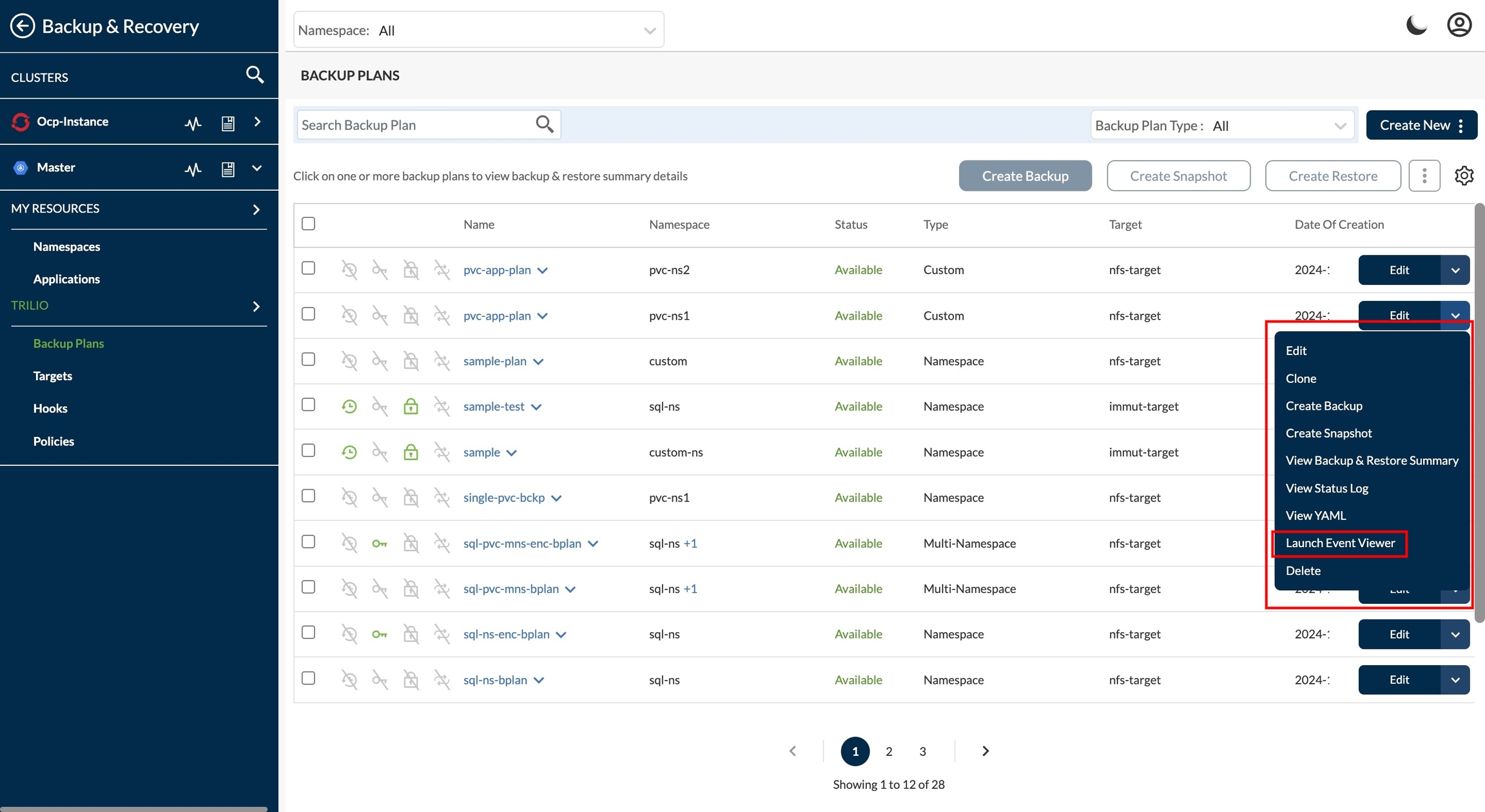Click the scheduling clock icon for sample-test
The height and width of the screenshot is (812, 1485).
pos(349,407)
